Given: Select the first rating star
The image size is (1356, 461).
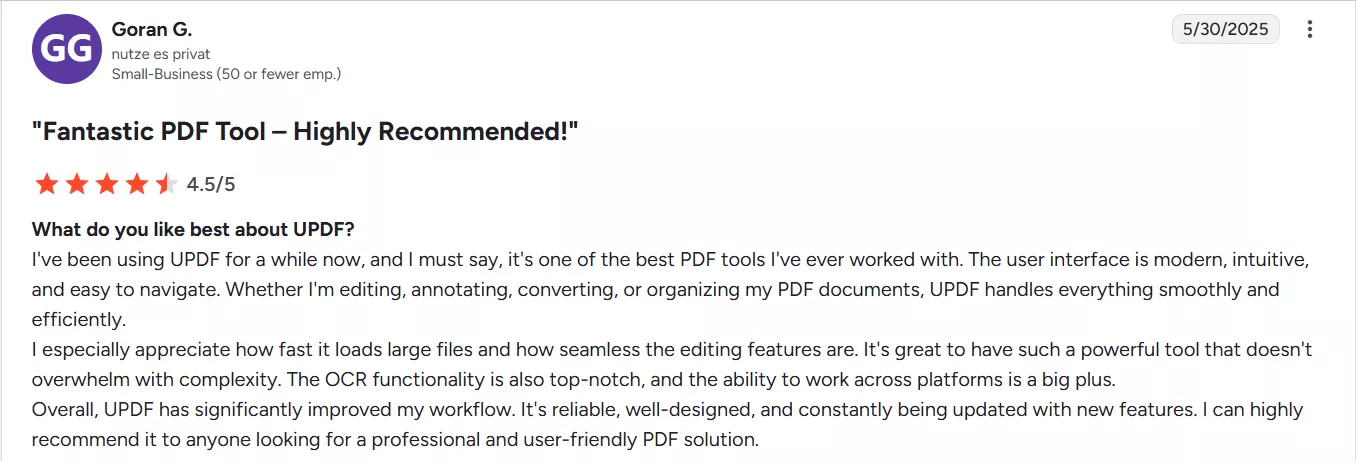Looking at the screenshot, I should pos(46,184).
